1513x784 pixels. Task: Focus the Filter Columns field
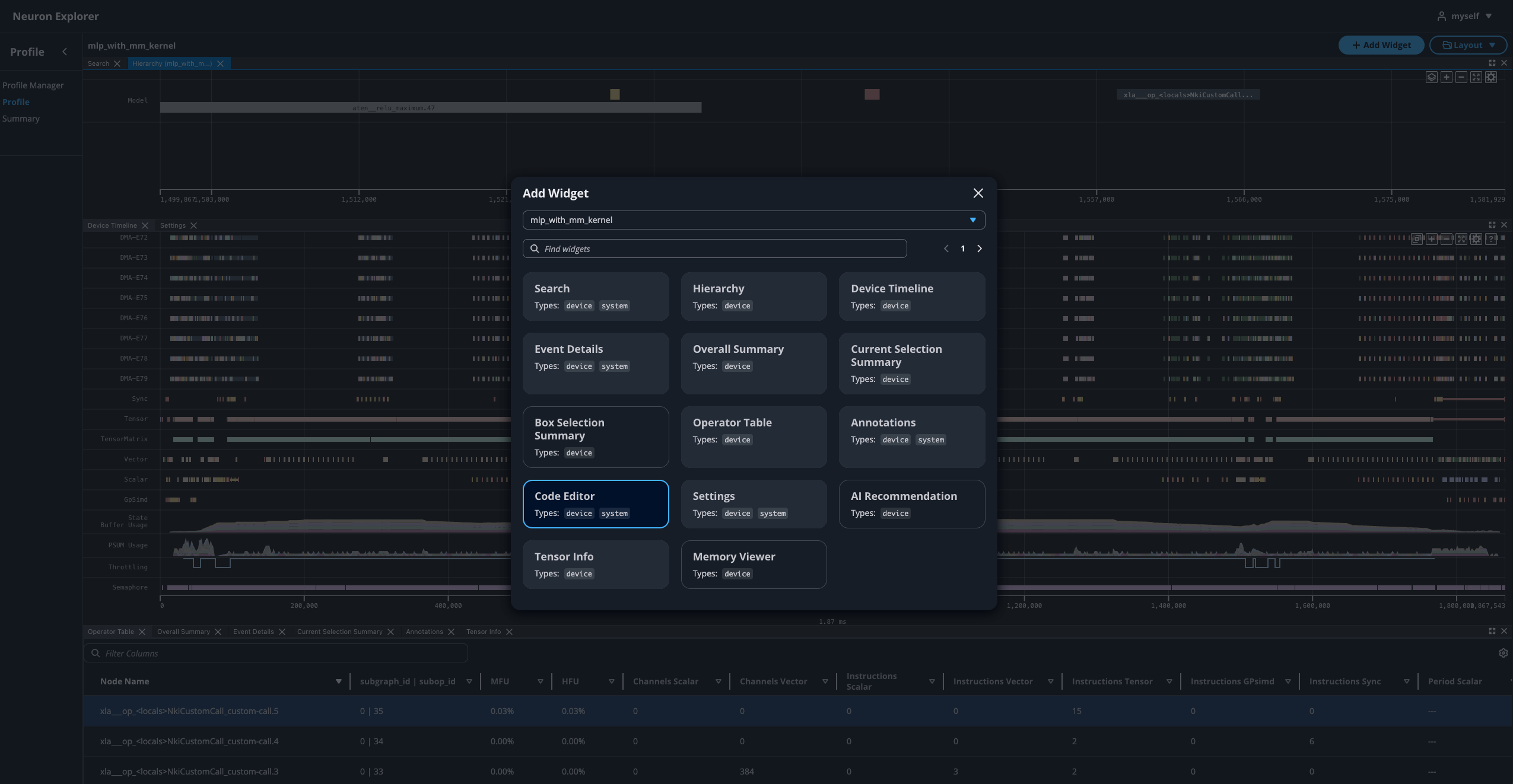coord(276,653)
